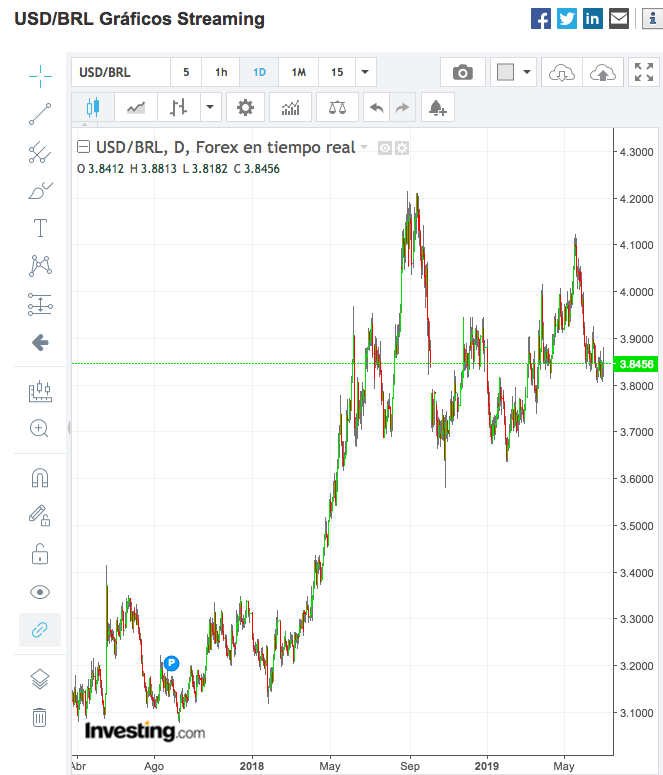
Task: Toggle hide all drawings eye icon
Action: pos(40,592)
